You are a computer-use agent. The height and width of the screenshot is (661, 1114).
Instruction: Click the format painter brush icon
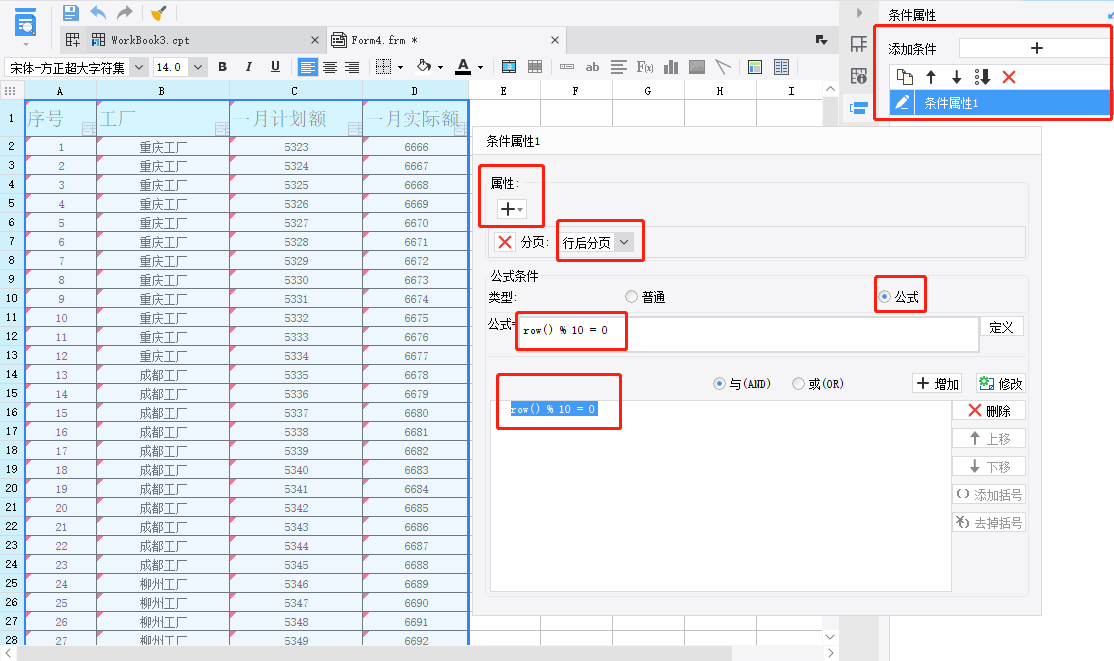coord(159,13)
